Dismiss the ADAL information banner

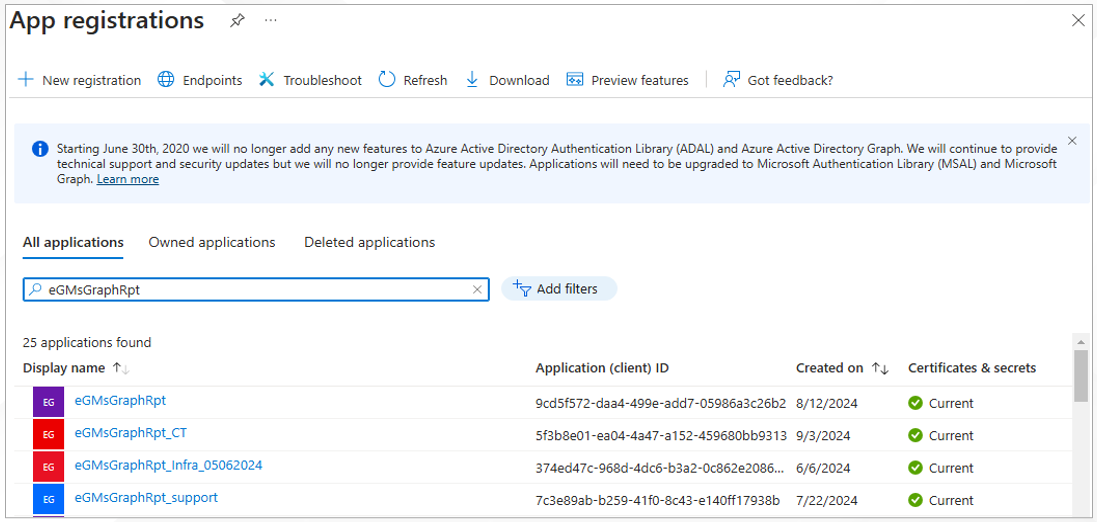[x=1073, y=141]
